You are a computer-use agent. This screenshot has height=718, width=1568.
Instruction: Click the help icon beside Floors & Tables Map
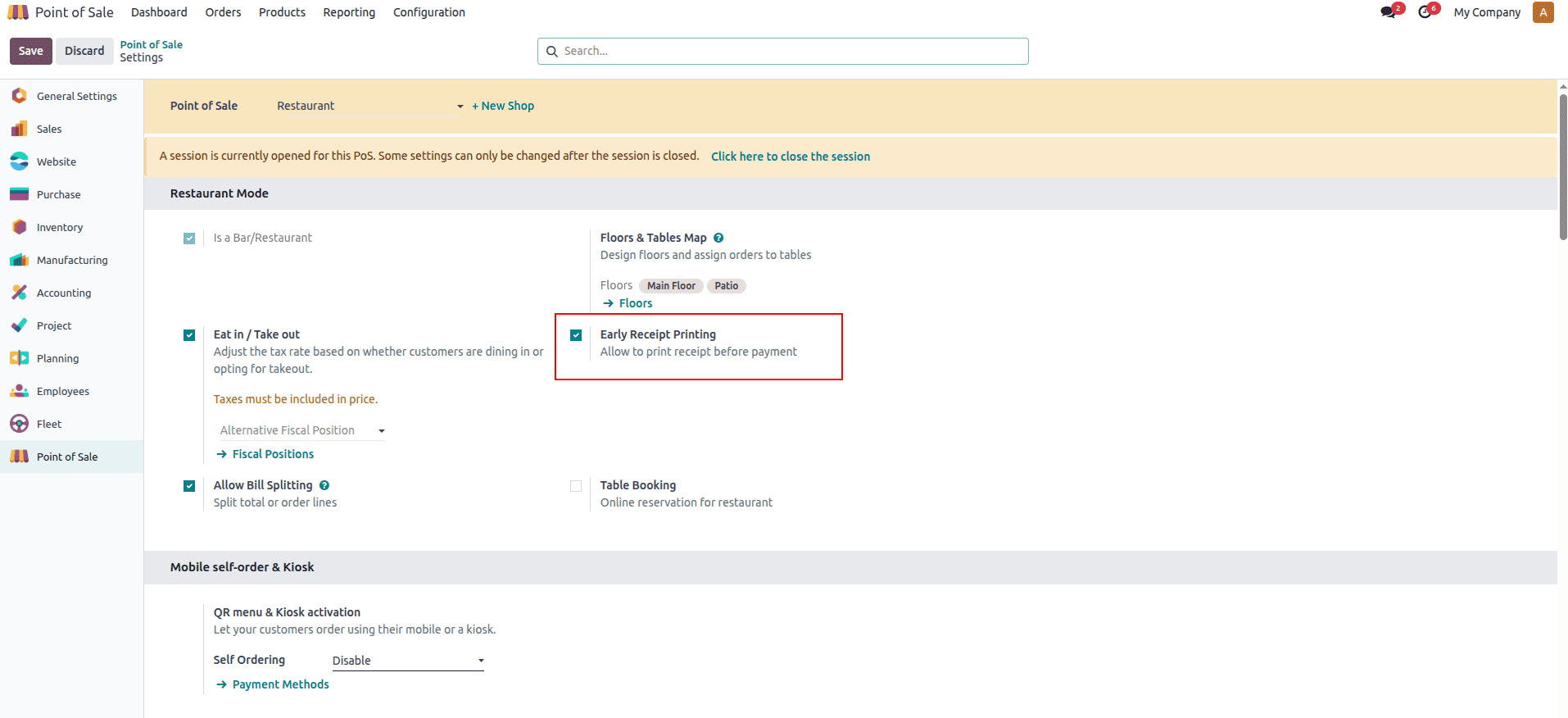pyautogui.click(x=718, y=238)
